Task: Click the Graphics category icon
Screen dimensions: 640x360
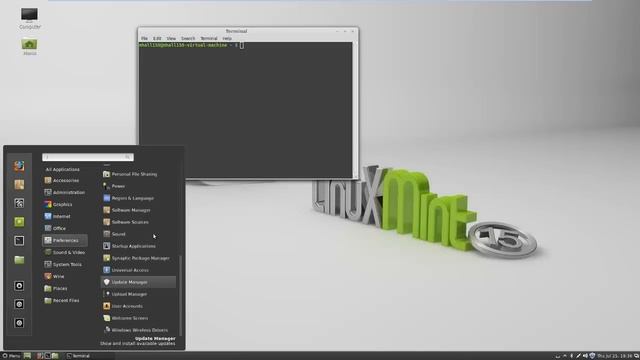Action: click(x=48, y=204)
